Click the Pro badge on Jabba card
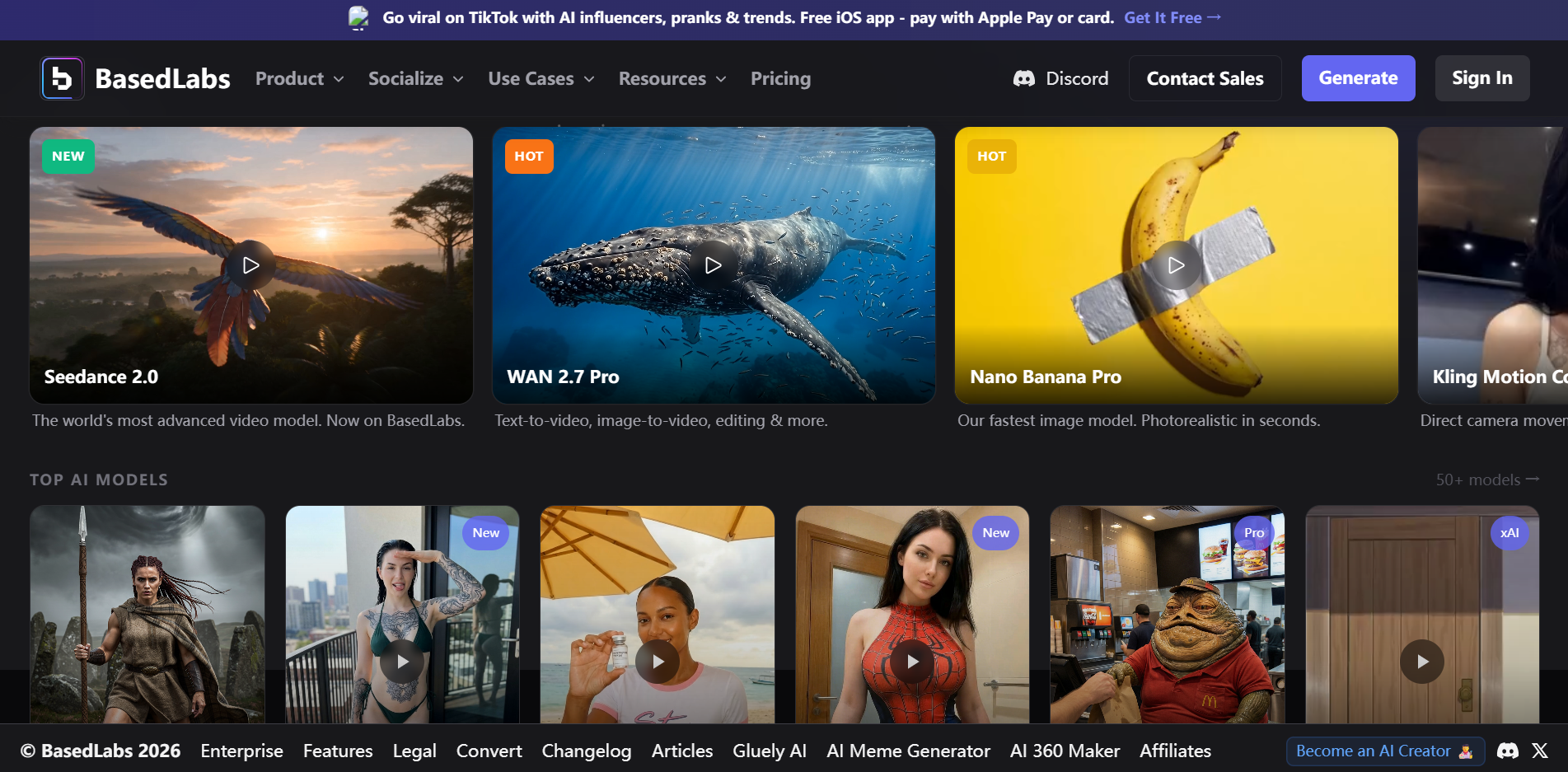The width and height of the screenshot is (1568, 772). pyautogui.click(x=1254, y=533)
